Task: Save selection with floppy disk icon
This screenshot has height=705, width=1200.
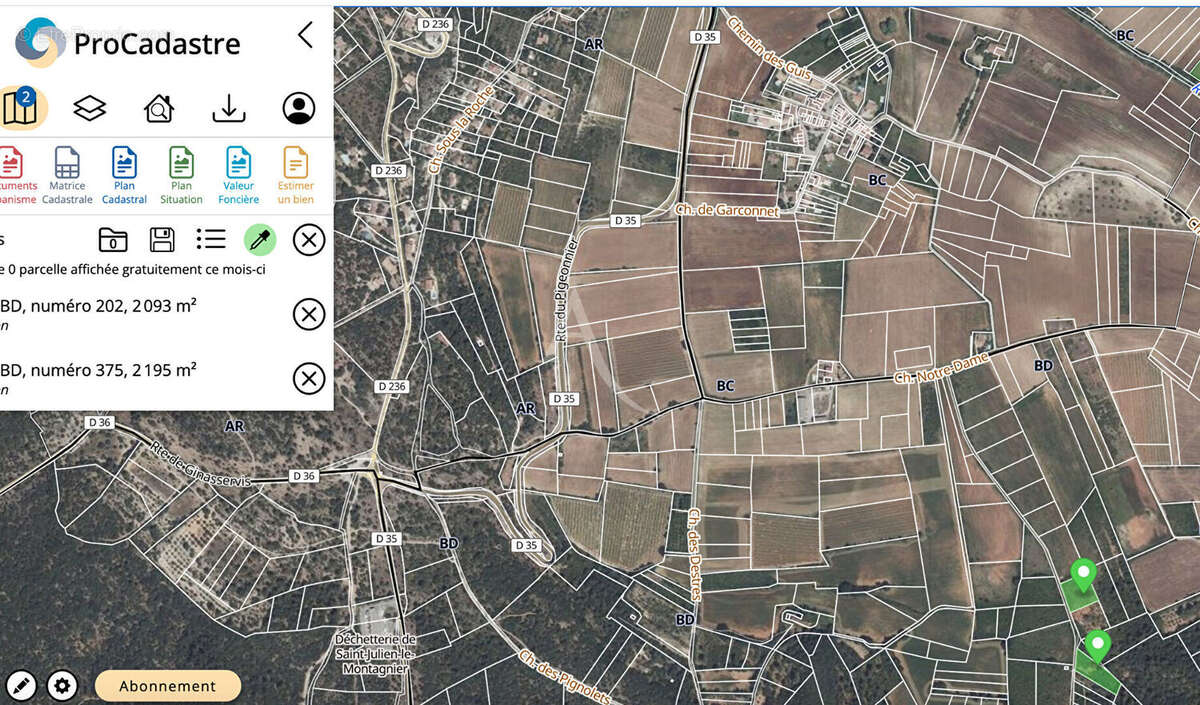Action: point(162,239)
